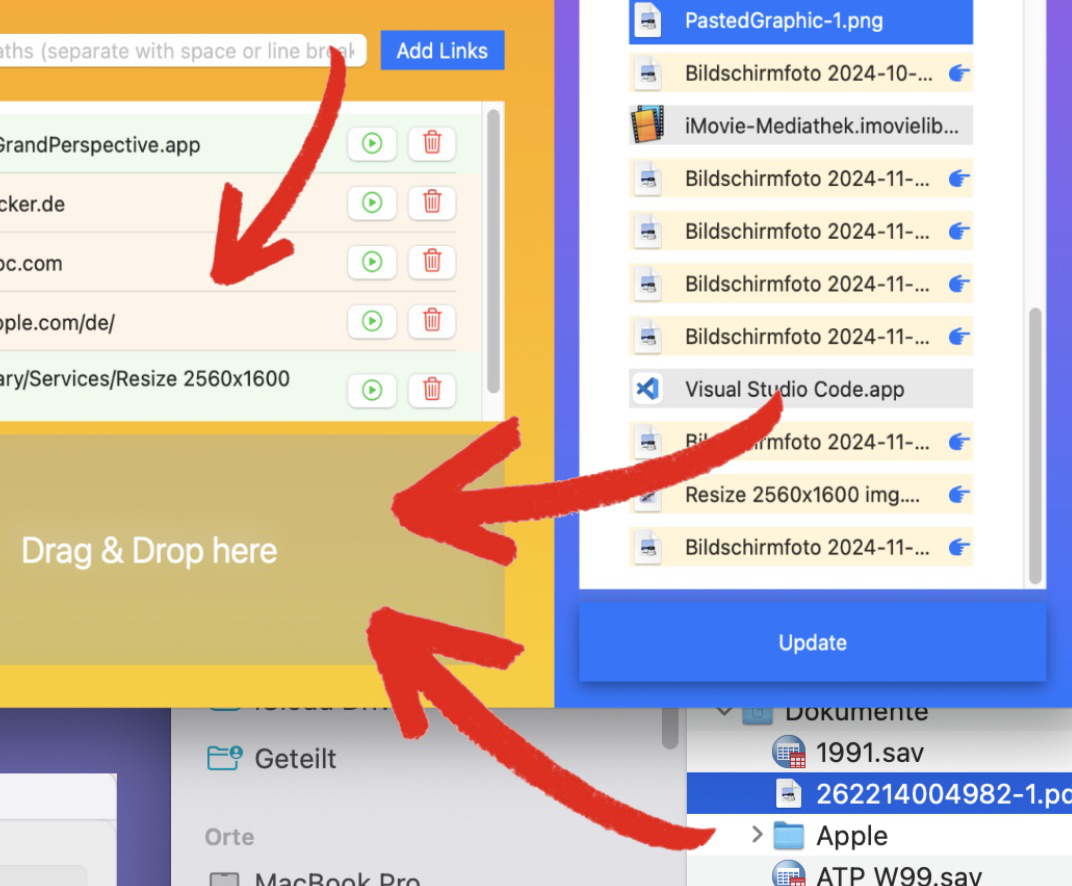The image size is (1072, 886).
Task: Open the link ending in cker.de using play icon
Action: click(x=372, y=203)
